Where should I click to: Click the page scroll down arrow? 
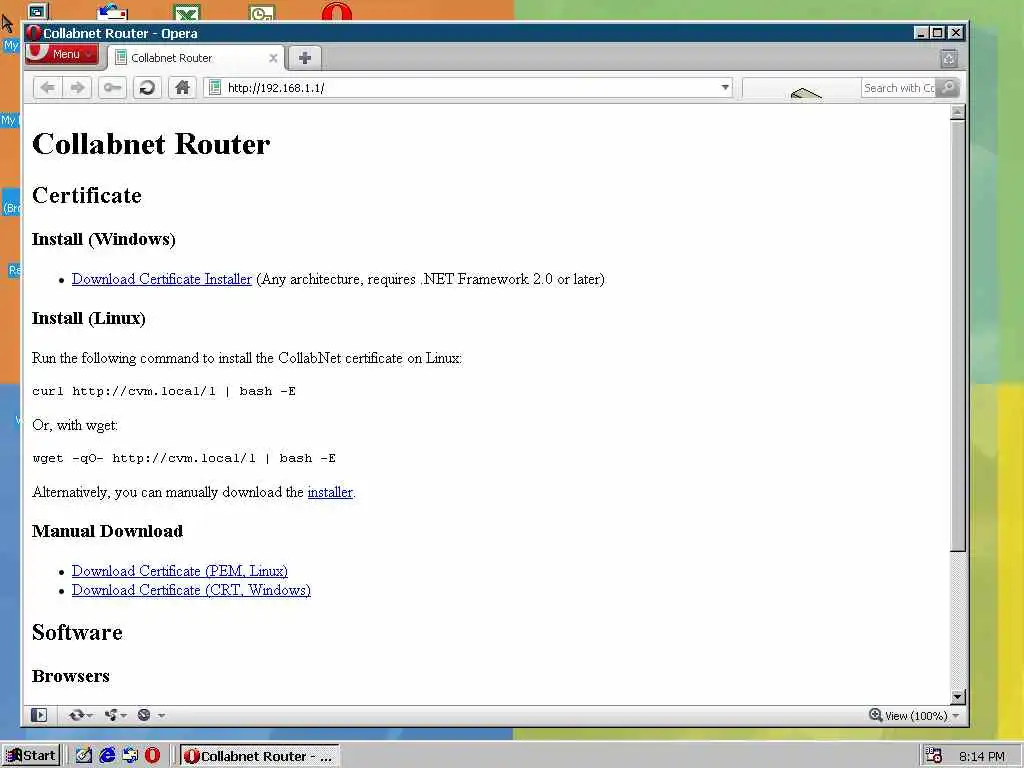(957, 696)
